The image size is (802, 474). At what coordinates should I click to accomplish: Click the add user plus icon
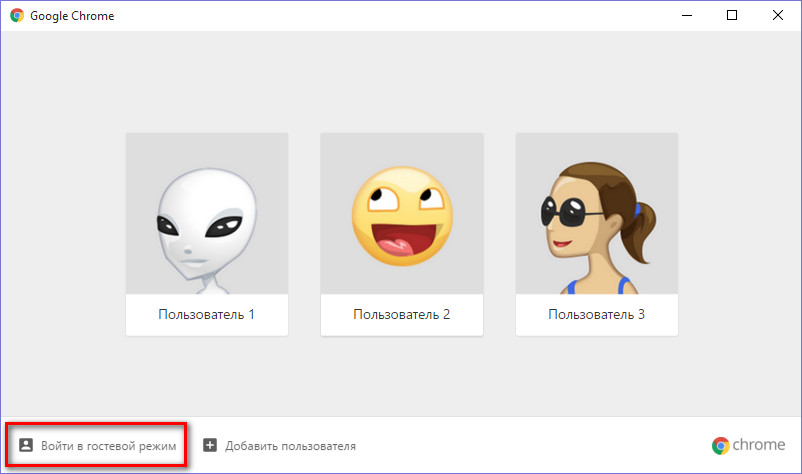(210, 445)
